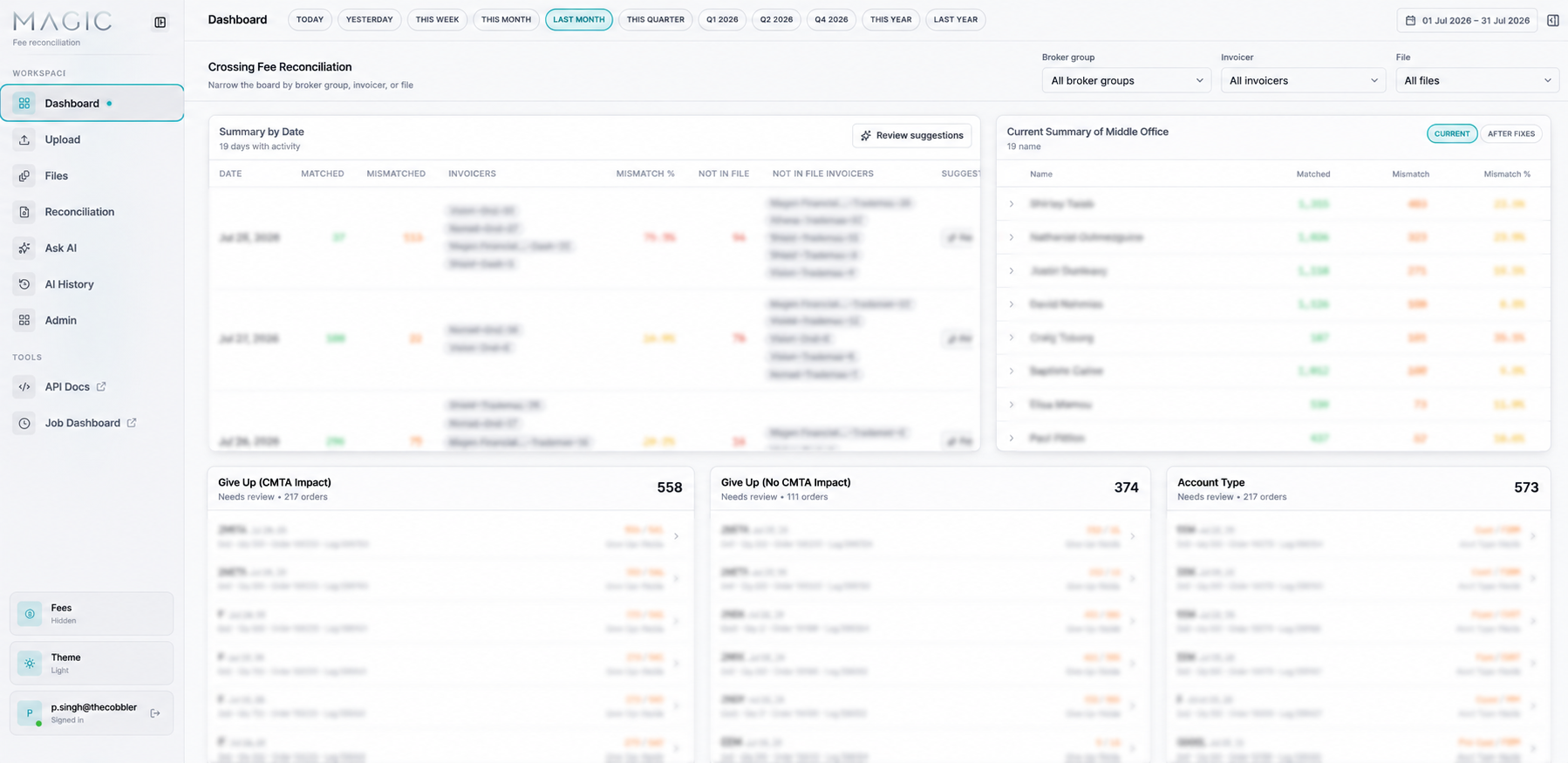
Task: Click the MAGIC logo
Action: [62, 22]
